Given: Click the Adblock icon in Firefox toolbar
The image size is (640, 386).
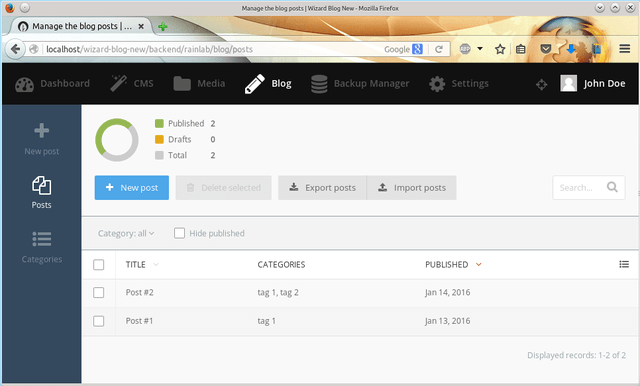Looking at the screenshot, I should click(x=465, y=49).
